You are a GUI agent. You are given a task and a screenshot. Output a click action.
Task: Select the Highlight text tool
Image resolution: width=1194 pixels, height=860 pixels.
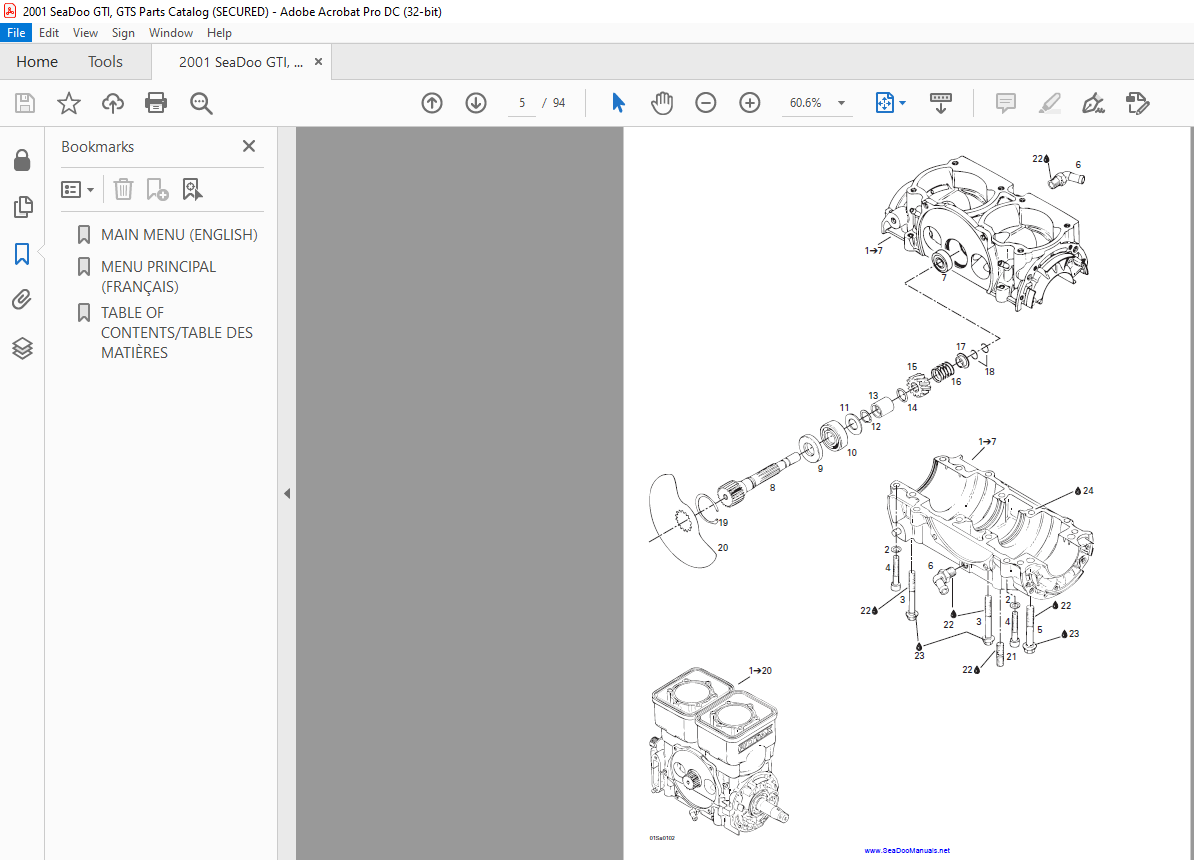pos(1050,103)
